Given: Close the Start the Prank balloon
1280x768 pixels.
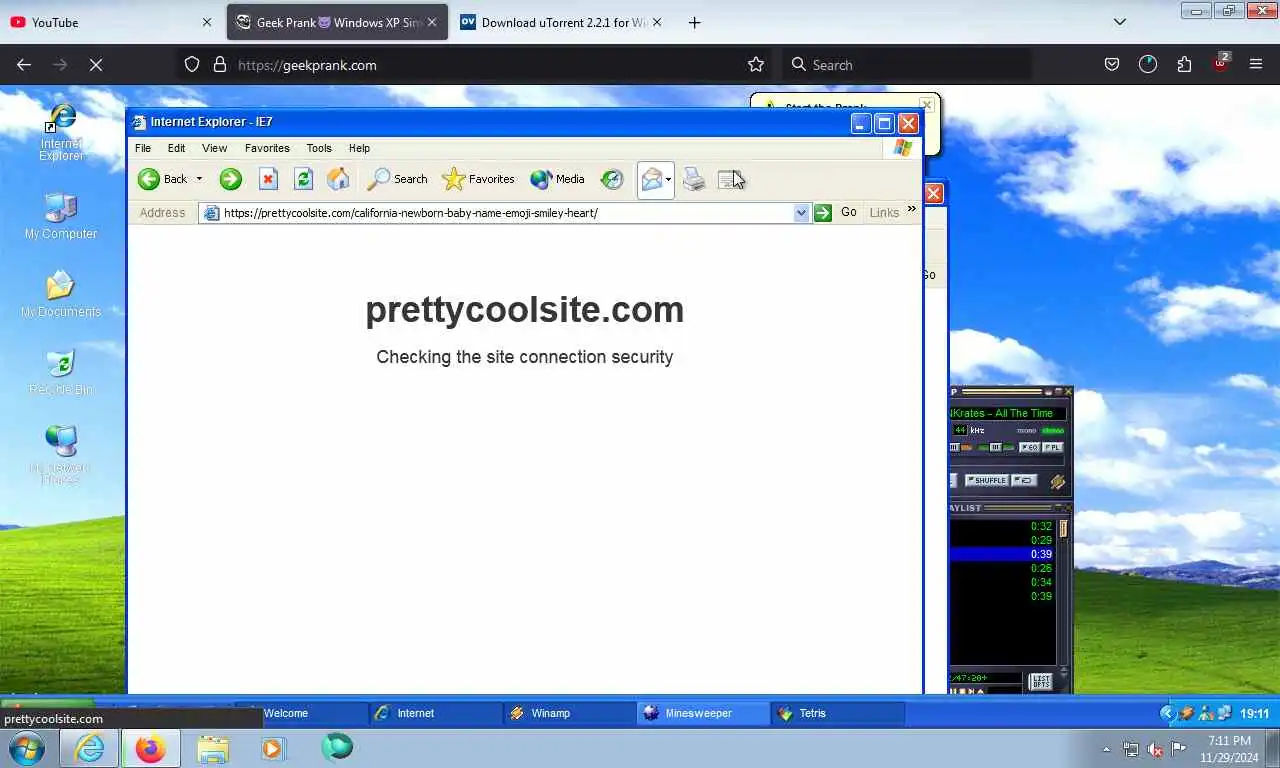Looking at the screenshot, I should (927, 104).
